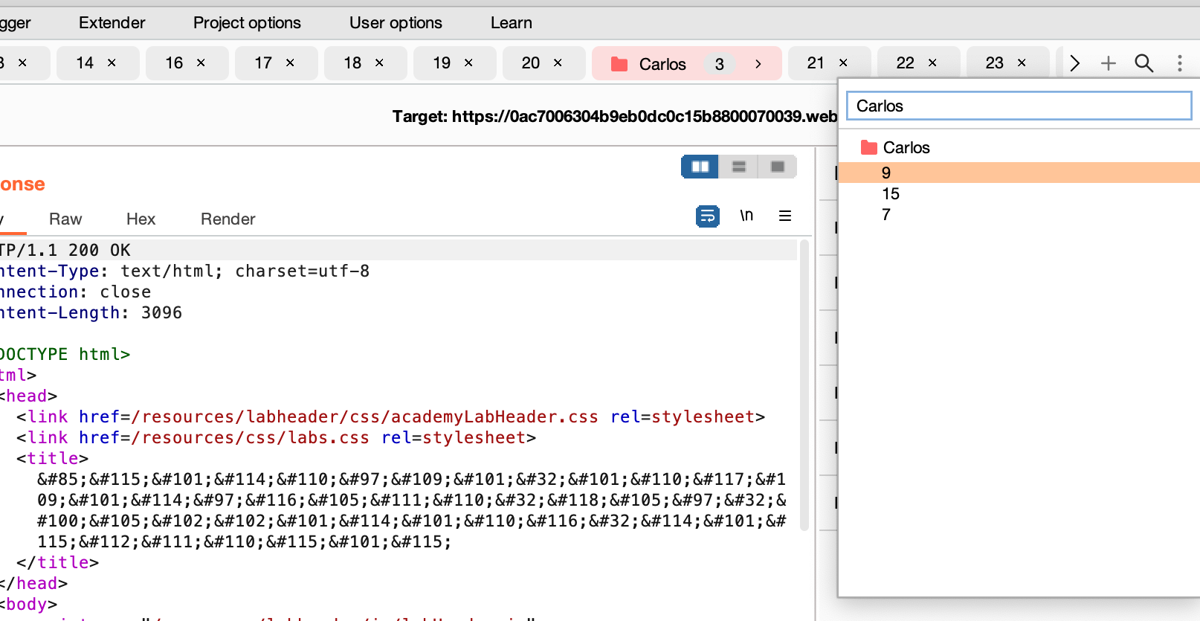The width and height of the screenshot is (1200, 621).
Task: Add a new Repeater tab
Action: click(x=1108, y=63)
